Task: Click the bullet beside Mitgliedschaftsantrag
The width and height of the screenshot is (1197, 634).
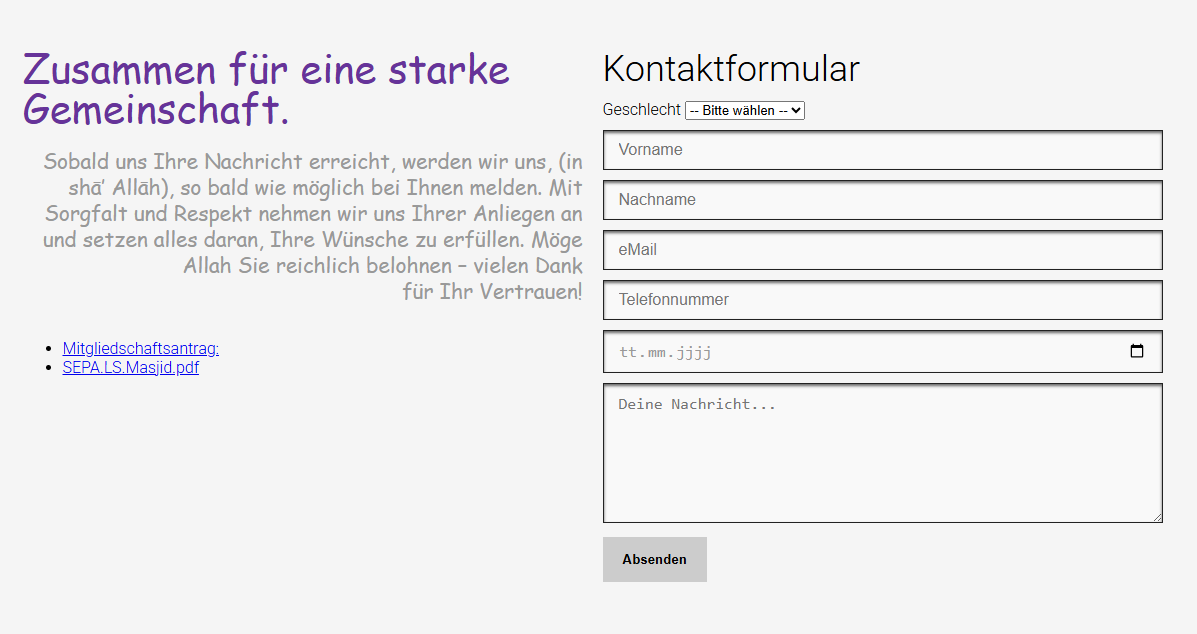Action: coord(48,348)
